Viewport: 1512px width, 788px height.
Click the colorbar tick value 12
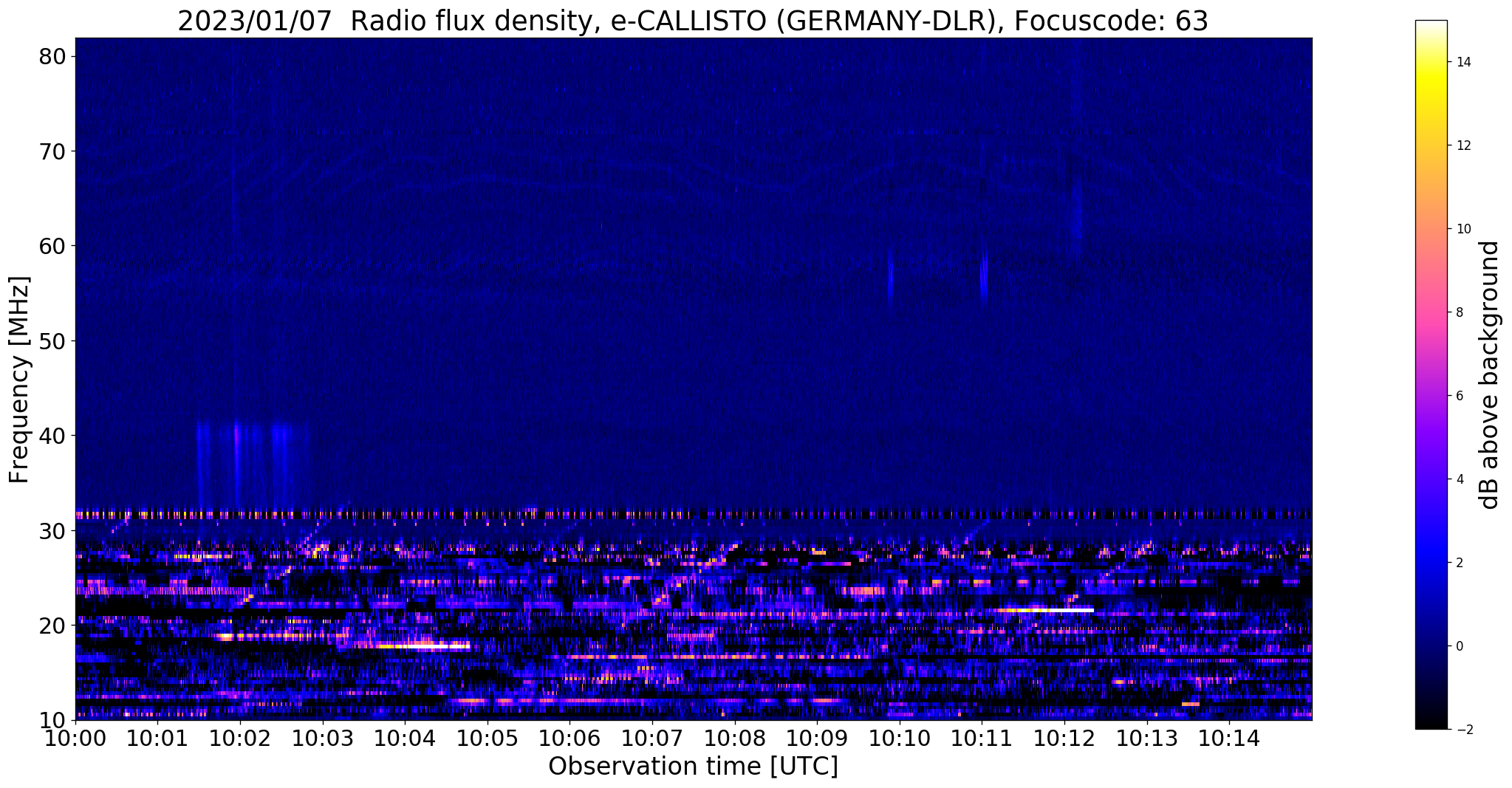click(1463, 145)
